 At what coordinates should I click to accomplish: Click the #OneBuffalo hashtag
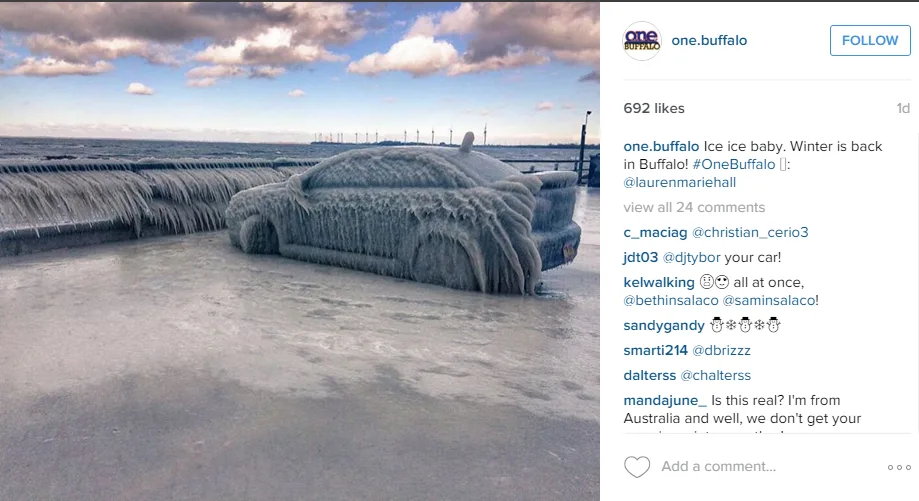tap(734, 165)
